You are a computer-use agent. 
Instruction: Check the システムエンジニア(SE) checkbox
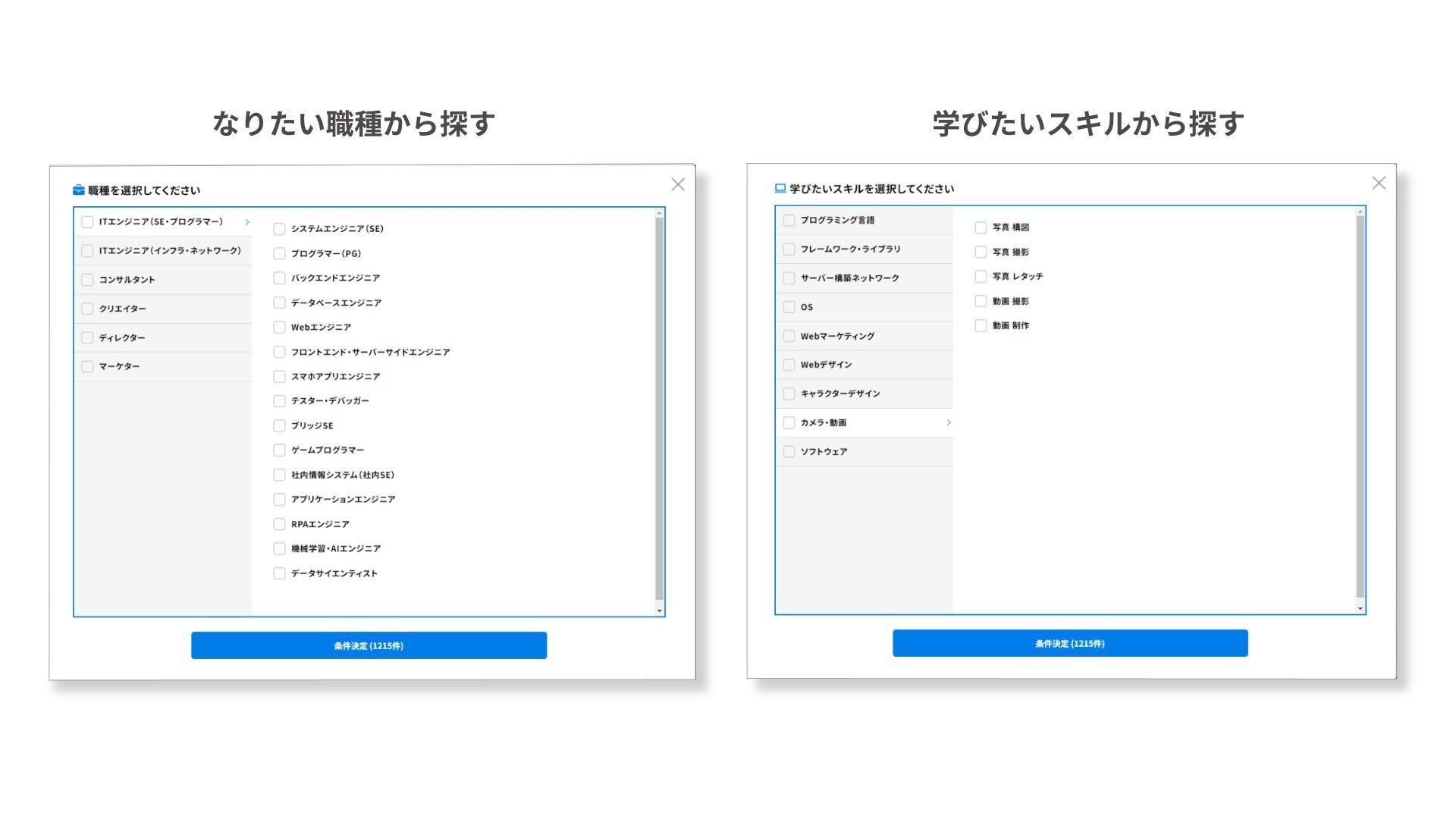[279, 229]
